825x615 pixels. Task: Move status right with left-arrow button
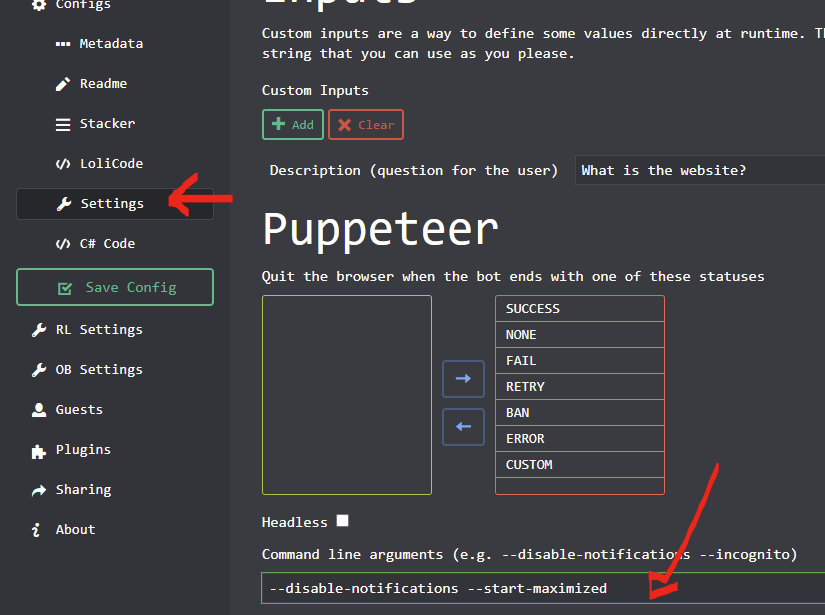pos(464,427)
